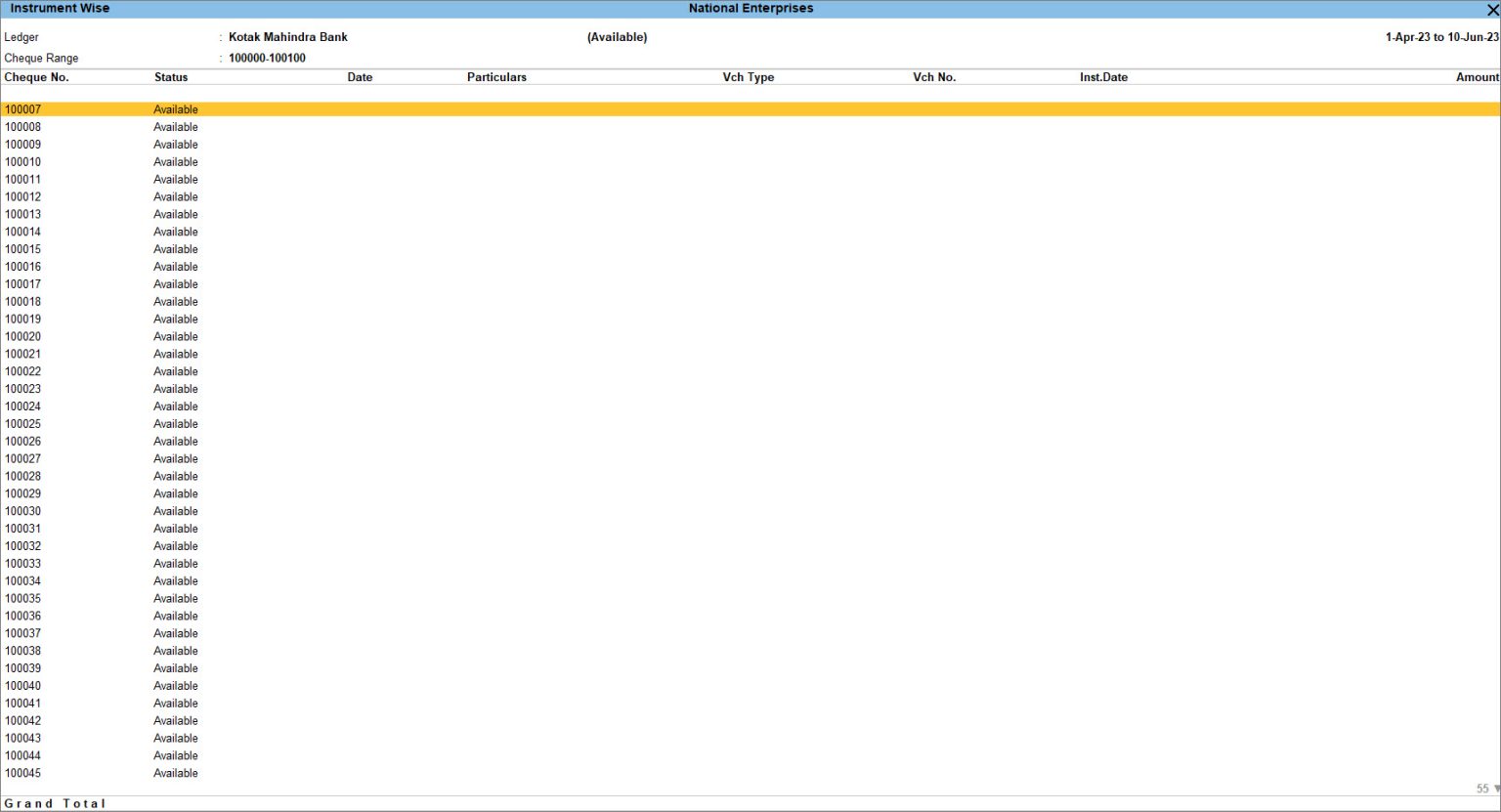The width and height of the screenshot is (1501, 812).
Task: Close the Instrument Wise report
Action: pos(1491,10)
